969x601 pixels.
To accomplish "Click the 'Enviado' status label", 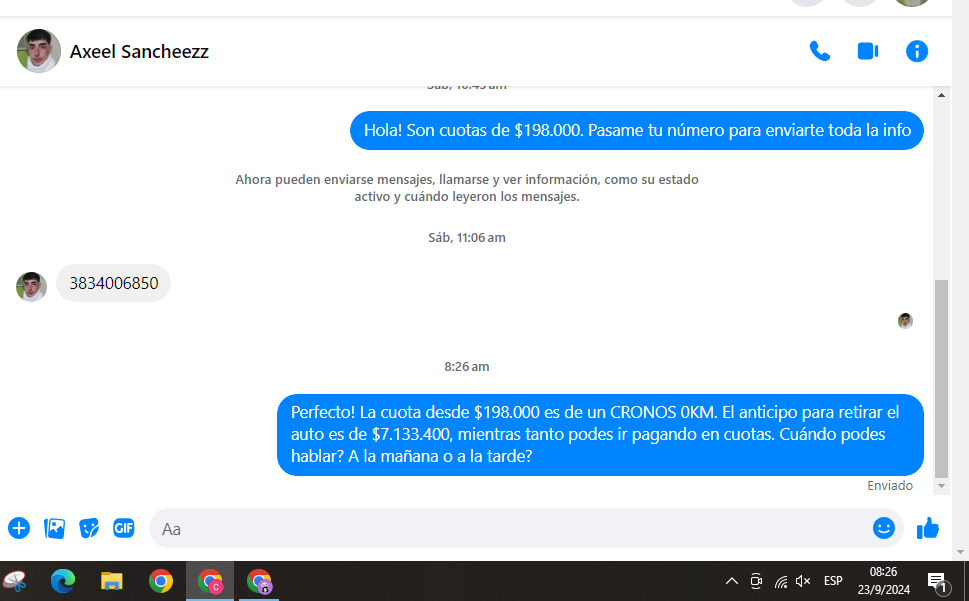I will [890, 485].
